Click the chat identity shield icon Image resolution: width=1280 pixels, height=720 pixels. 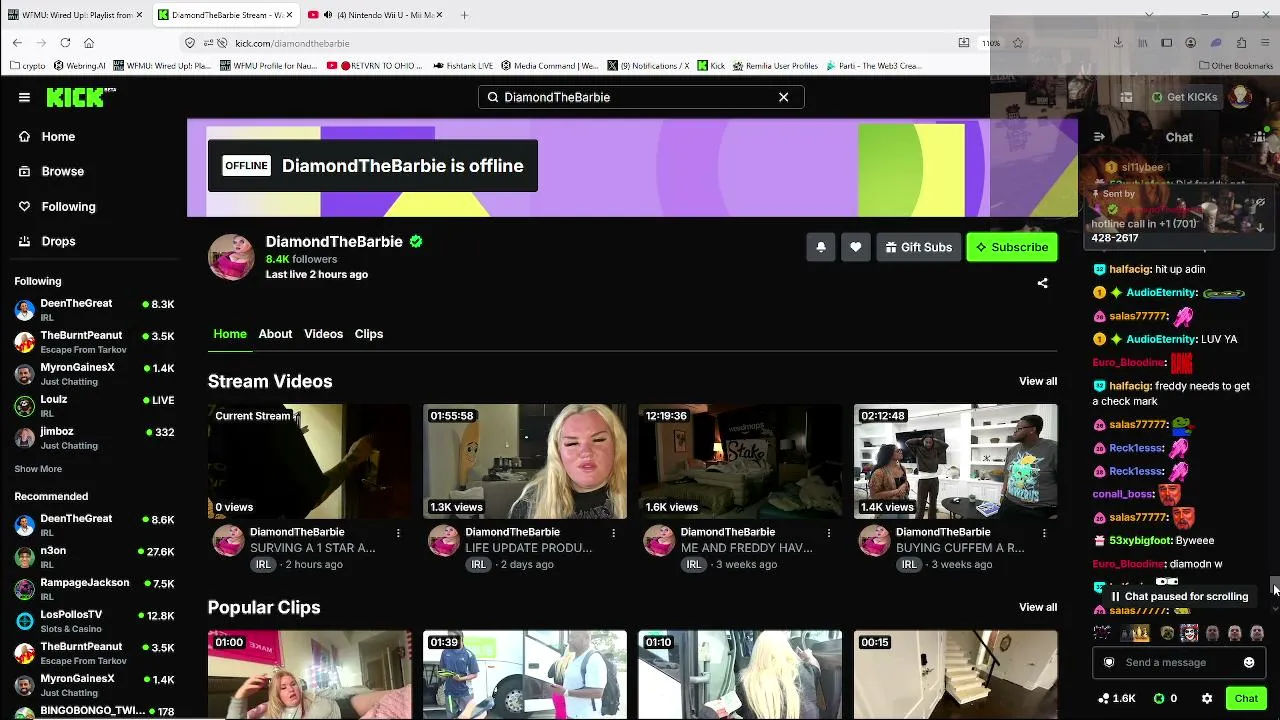click(x=1109, y=662)
